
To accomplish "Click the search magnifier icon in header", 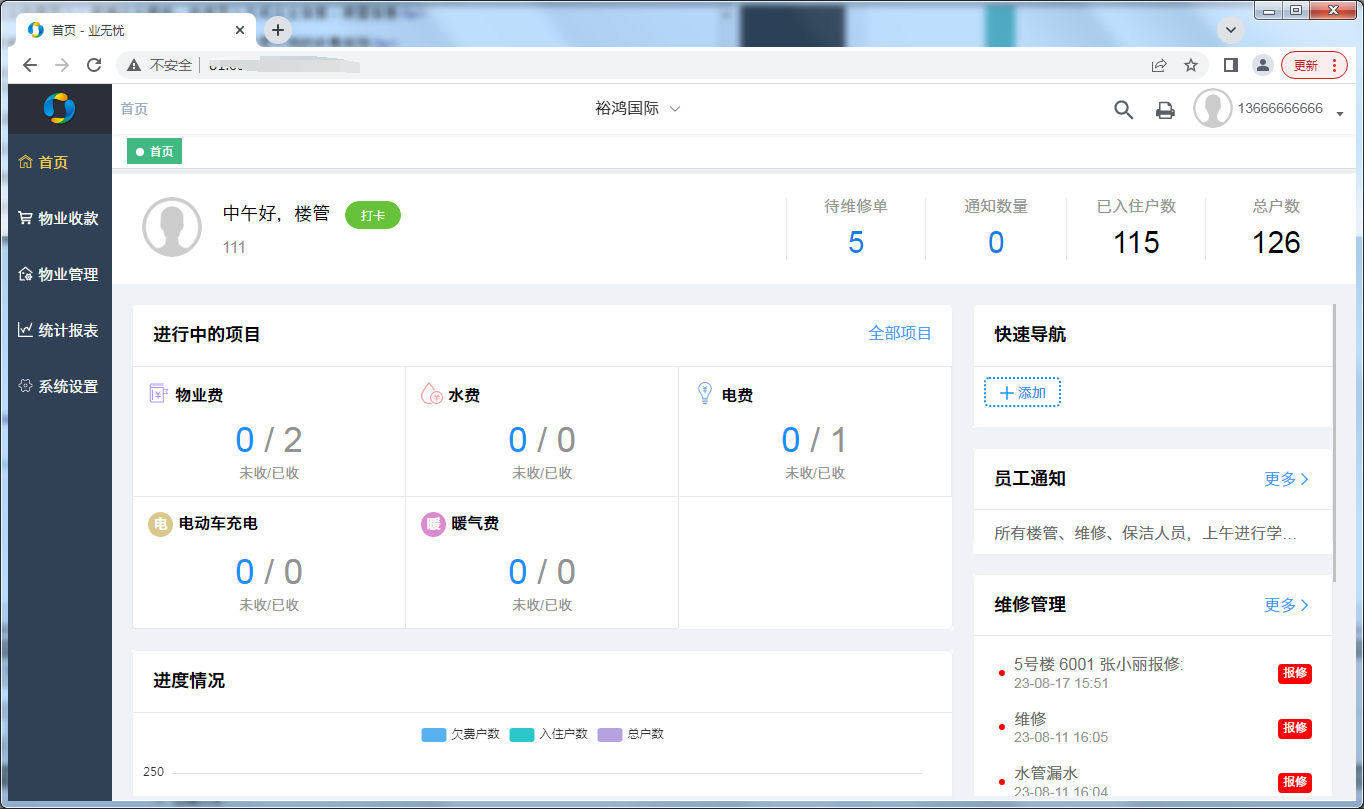I will (x=1123, y=110).
